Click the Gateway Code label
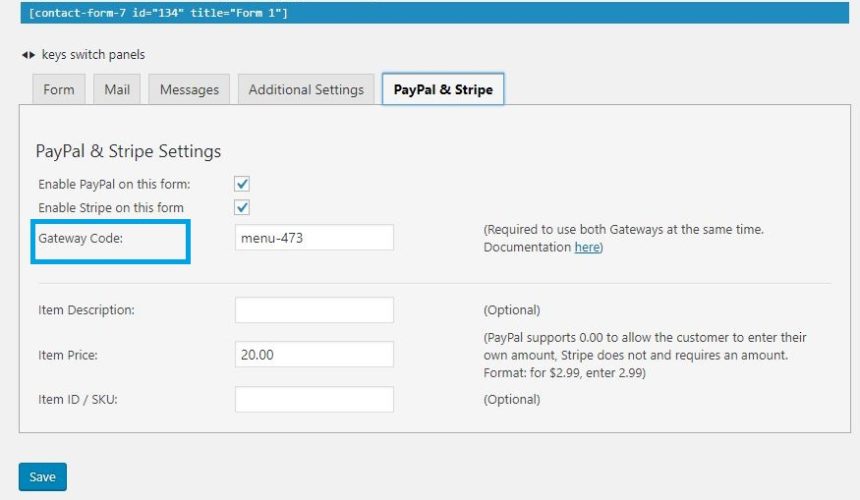The image size is (860, 500). click(81, 238)
